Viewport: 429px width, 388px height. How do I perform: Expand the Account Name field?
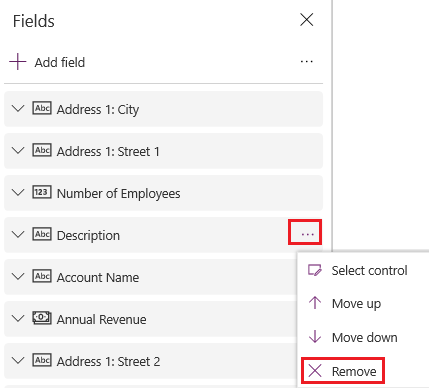pyautogui.click(x=18, y=276)
